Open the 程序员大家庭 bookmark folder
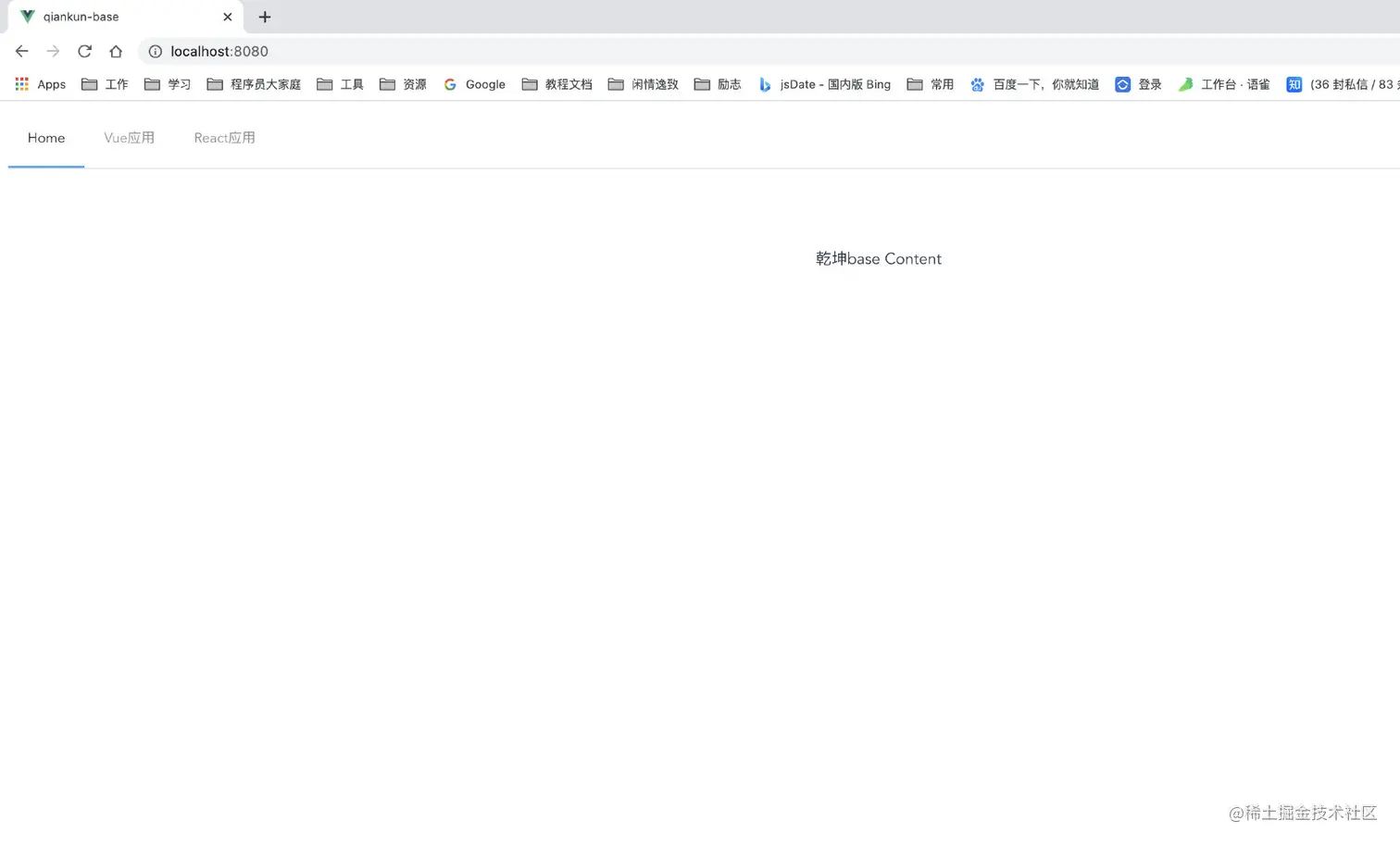This screenshot has width=1400, height=845. (254, 84)
